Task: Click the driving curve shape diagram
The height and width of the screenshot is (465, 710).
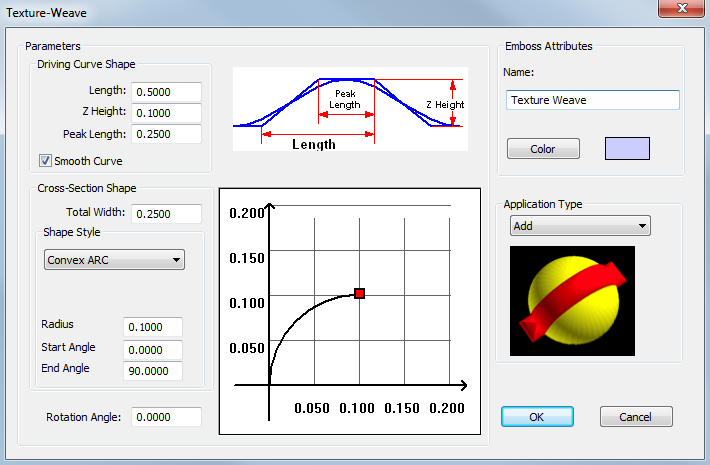Action: click(x=350, y=109)
